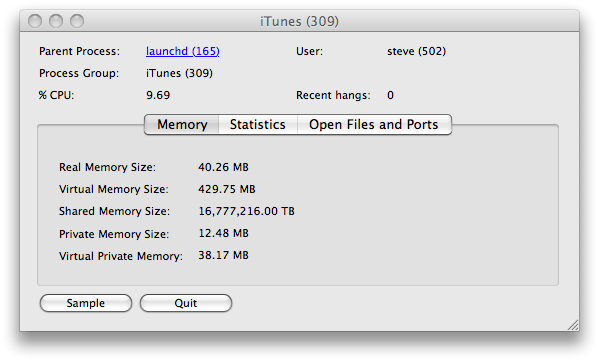Open the launchd (165) parent process link
599x361 pixels.
click(x=183, y=51)
